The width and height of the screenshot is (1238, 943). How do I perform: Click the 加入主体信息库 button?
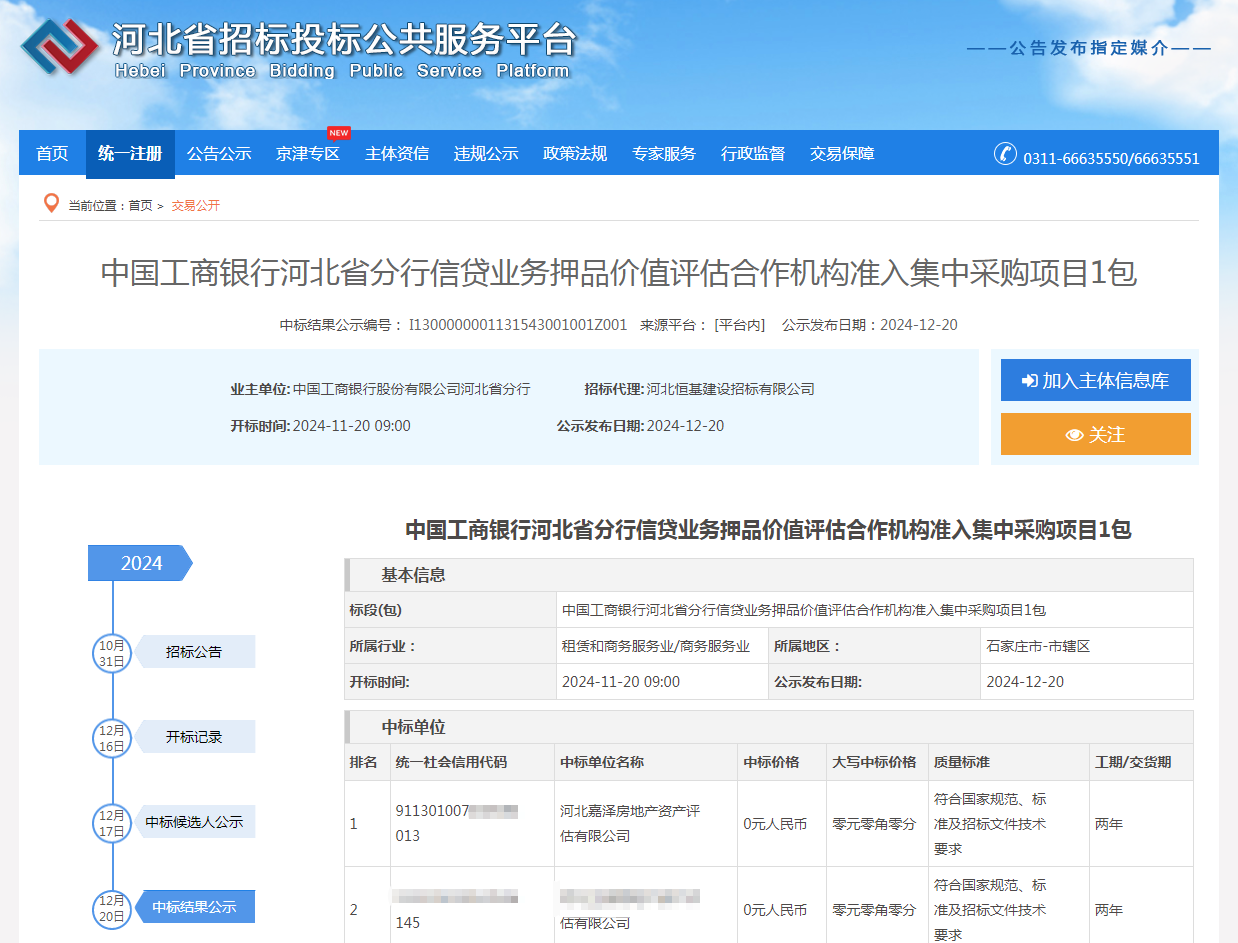(x=1095, y=380)
